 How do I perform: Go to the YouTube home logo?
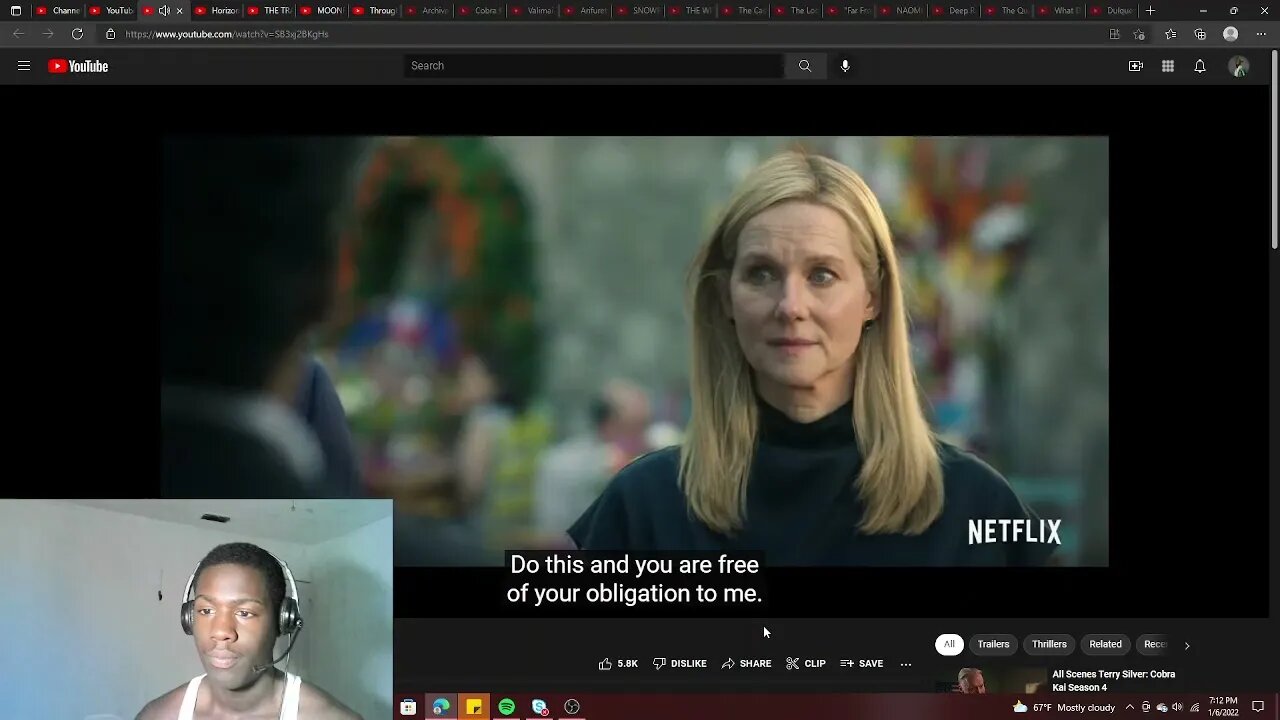point(78,66)
